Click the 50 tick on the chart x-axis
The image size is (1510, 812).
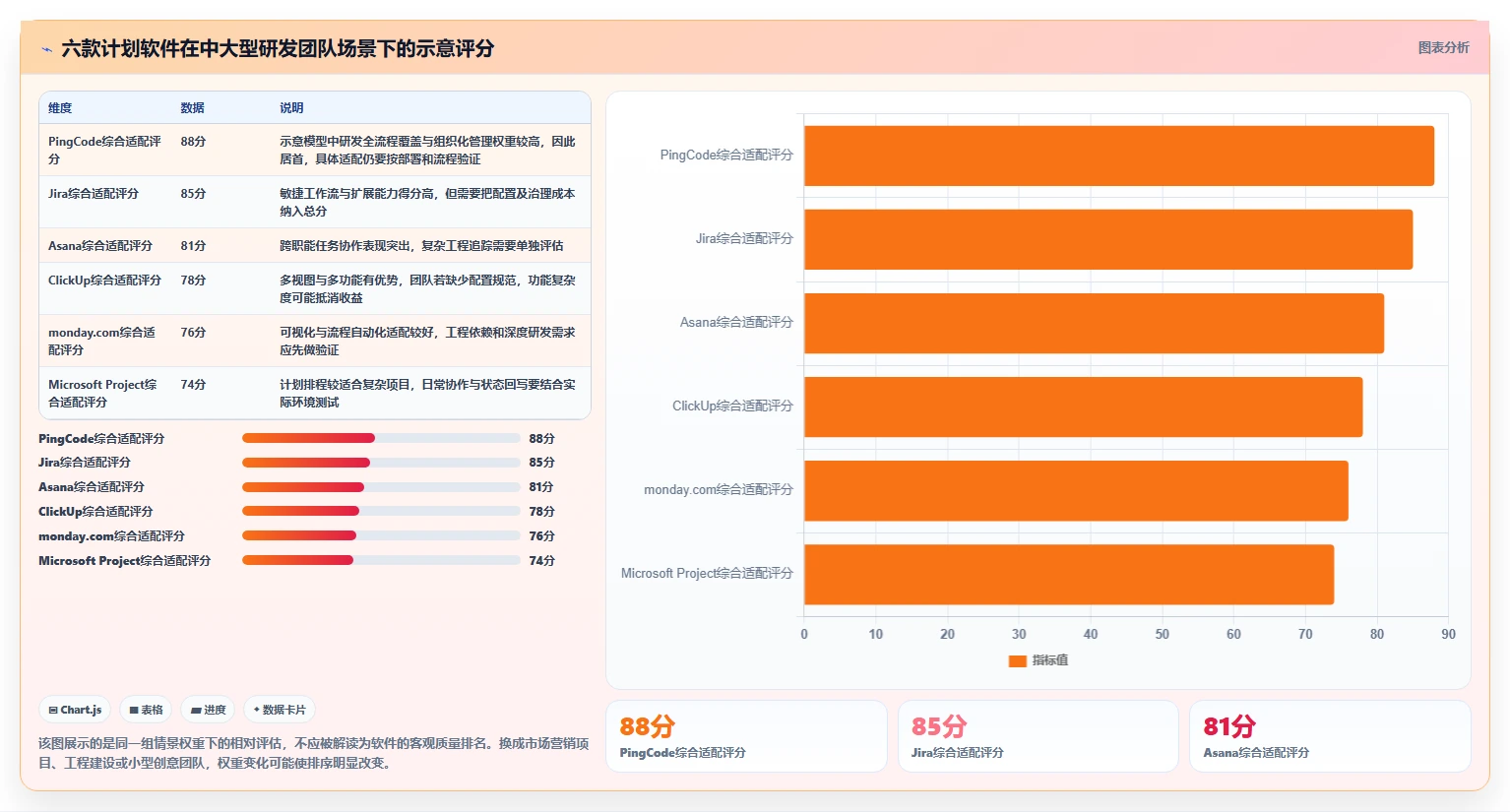point(1162,634)
